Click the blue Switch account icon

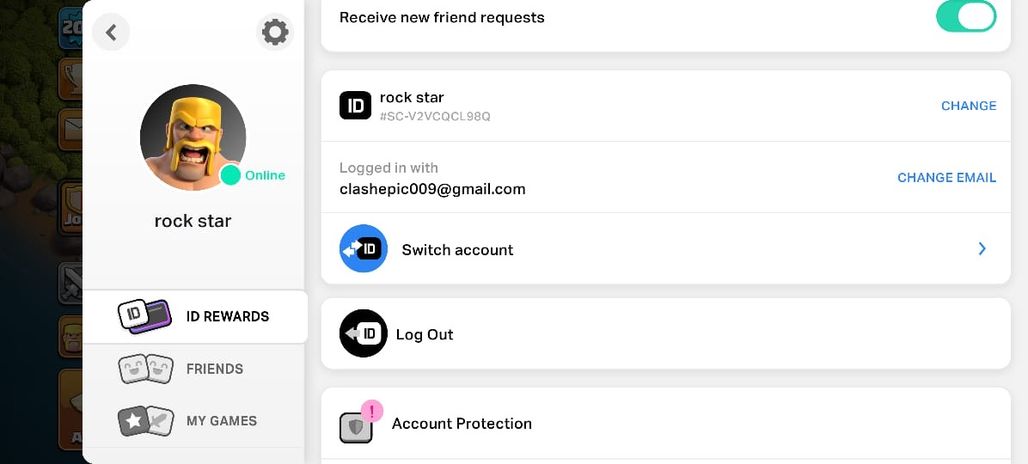[x=363, y=248]
